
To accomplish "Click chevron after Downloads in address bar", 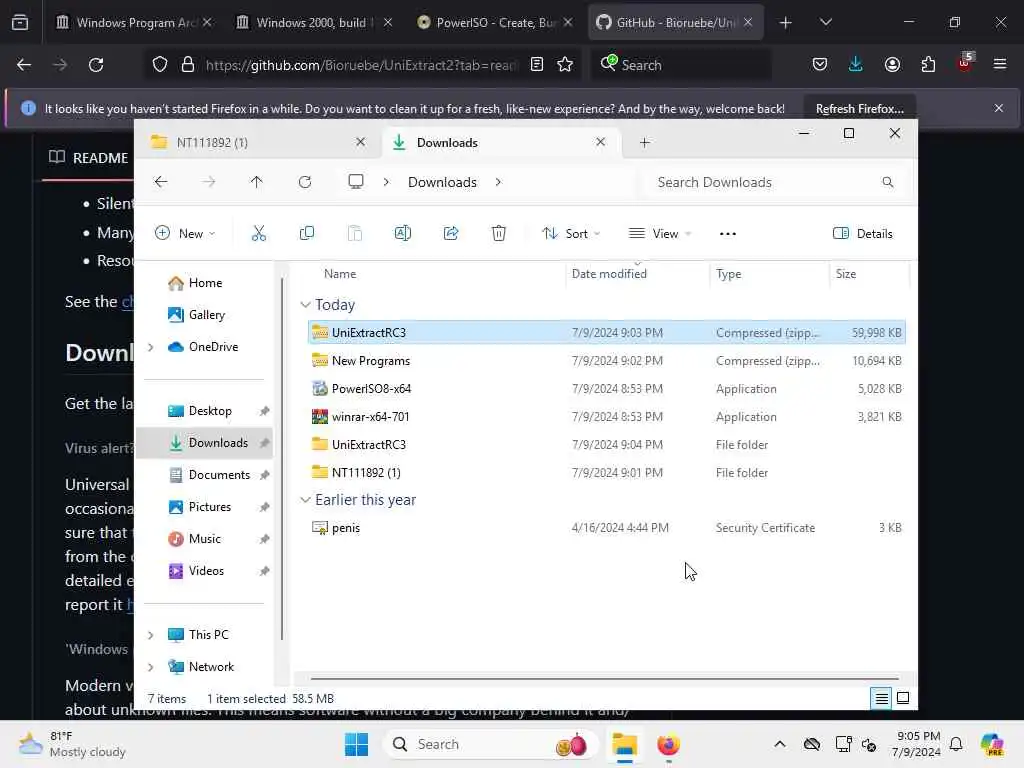I will coord(498,182).
